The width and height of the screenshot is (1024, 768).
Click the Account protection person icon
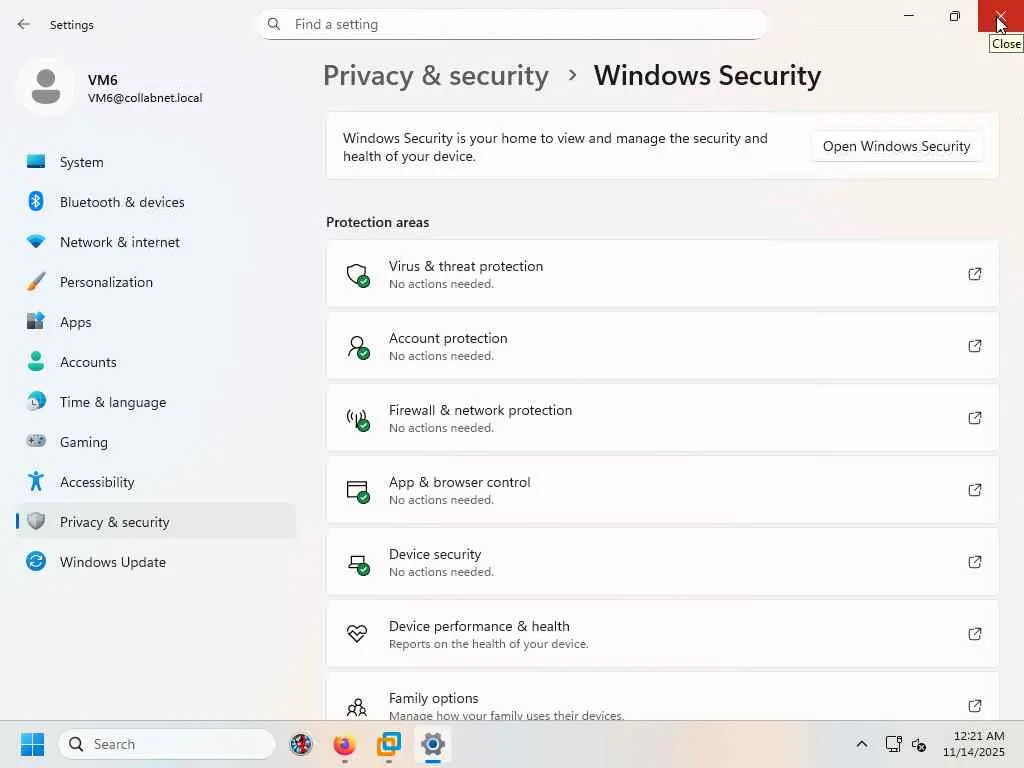click(357, 346)
